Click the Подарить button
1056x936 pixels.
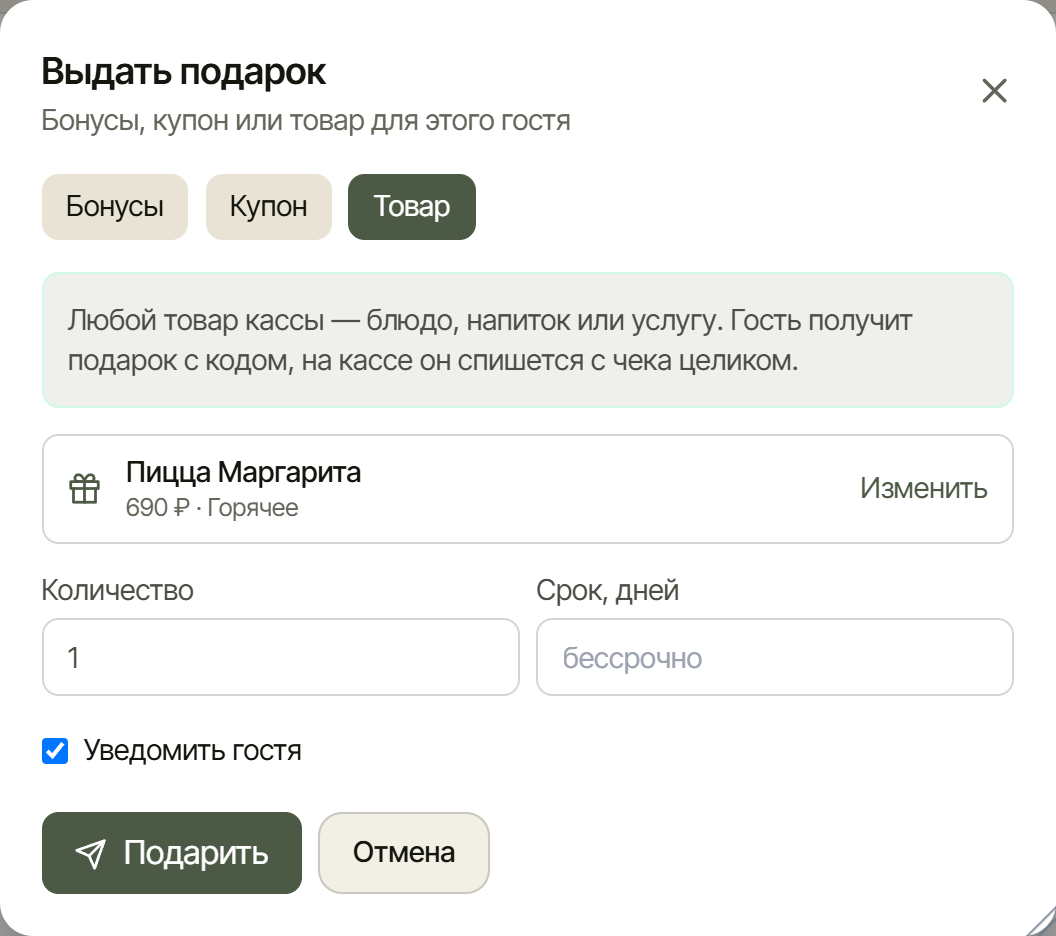[x=172, y=853]
